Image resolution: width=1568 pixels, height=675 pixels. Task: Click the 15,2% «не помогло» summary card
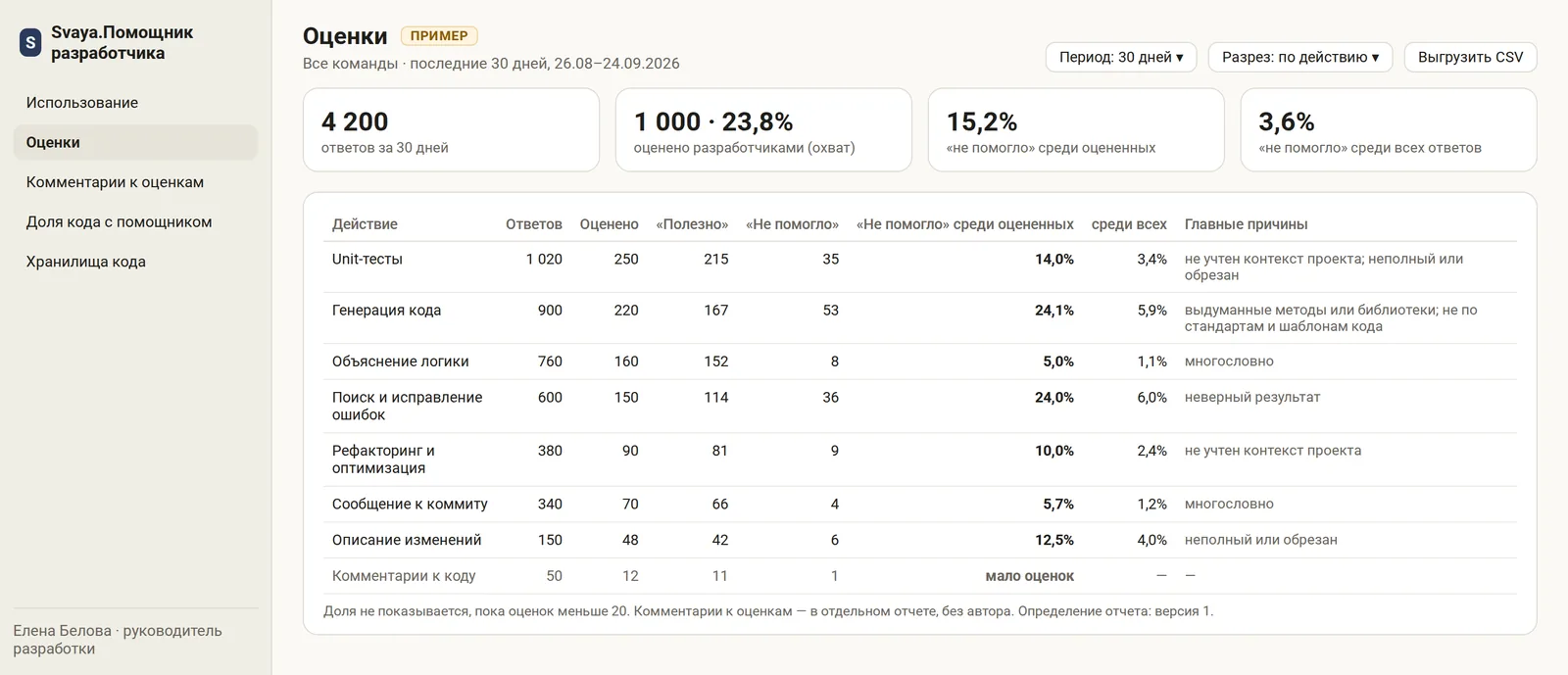point(1076,130)
